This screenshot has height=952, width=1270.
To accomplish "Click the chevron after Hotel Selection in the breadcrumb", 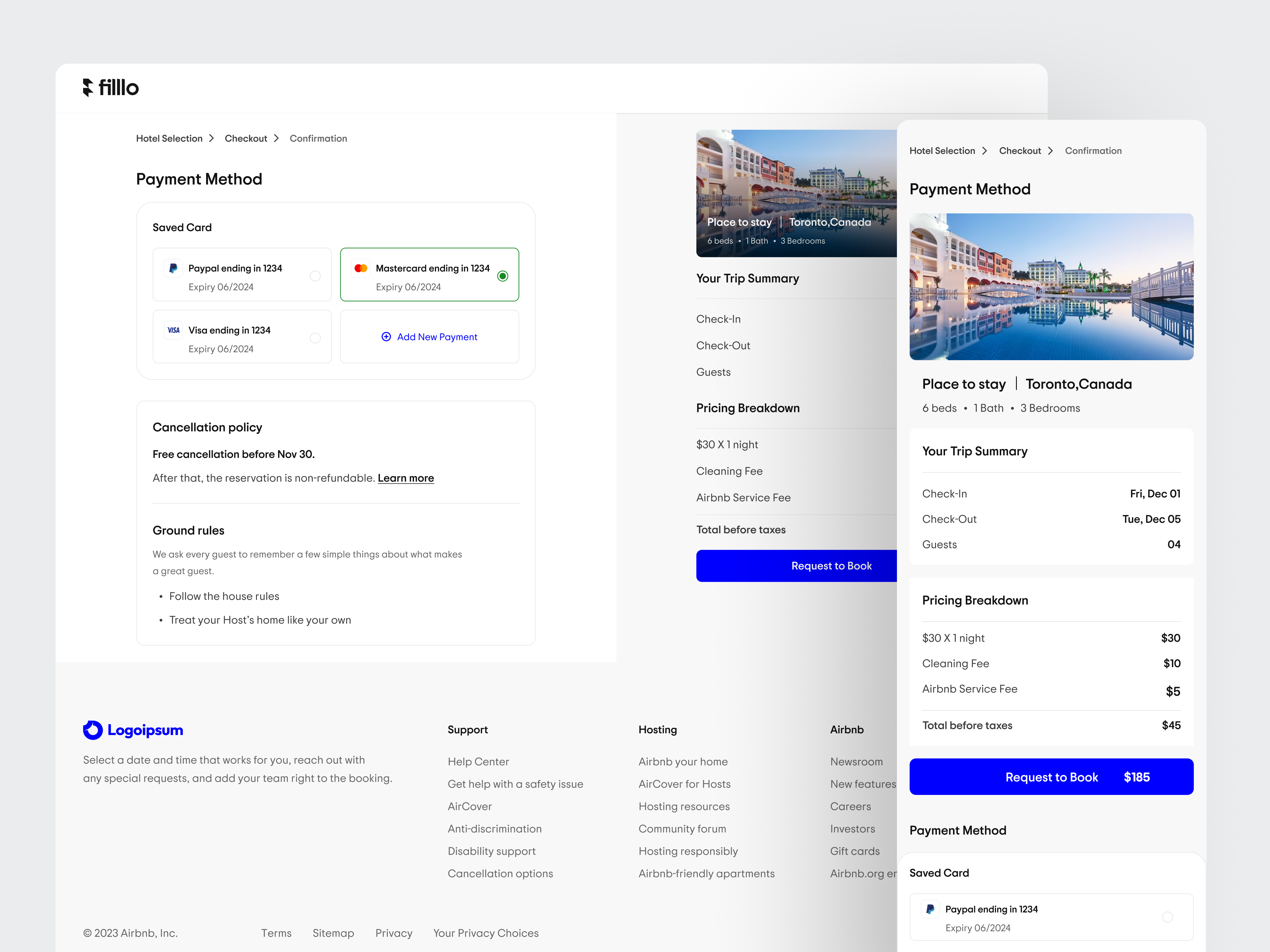I will 212,138.
